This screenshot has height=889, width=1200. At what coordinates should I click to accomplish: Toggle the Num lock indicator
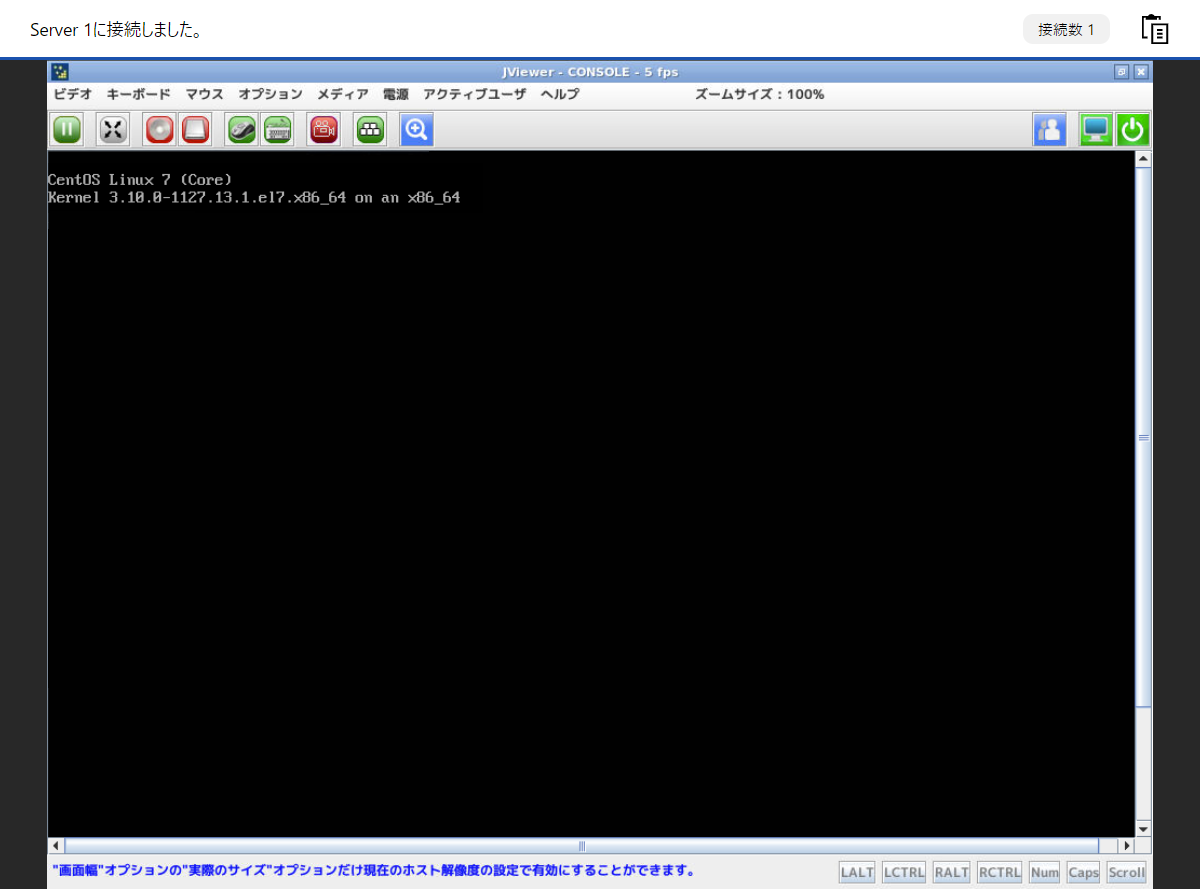tap(1043, 872)
